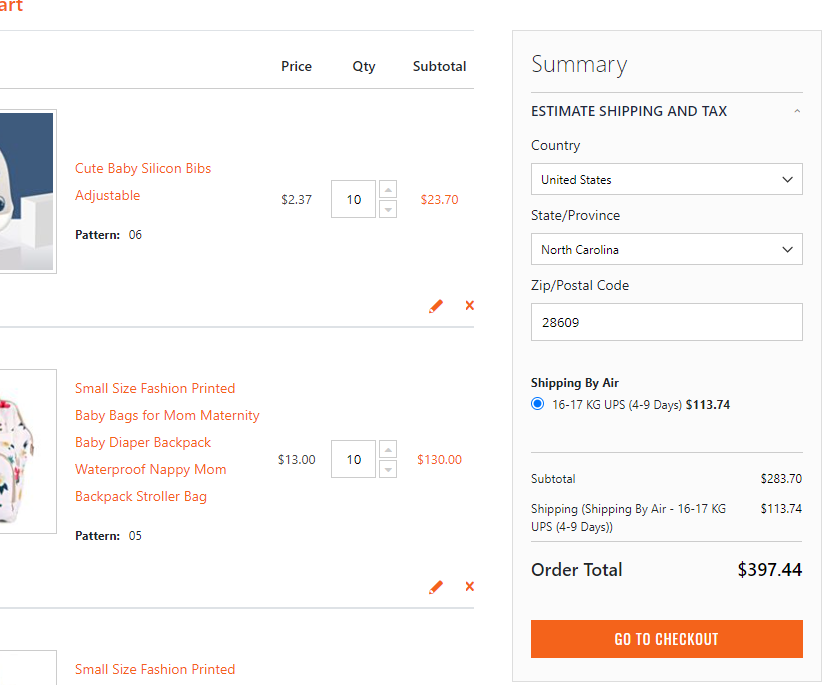Edit the Baby Diaper Backpack item

(436, 587)
